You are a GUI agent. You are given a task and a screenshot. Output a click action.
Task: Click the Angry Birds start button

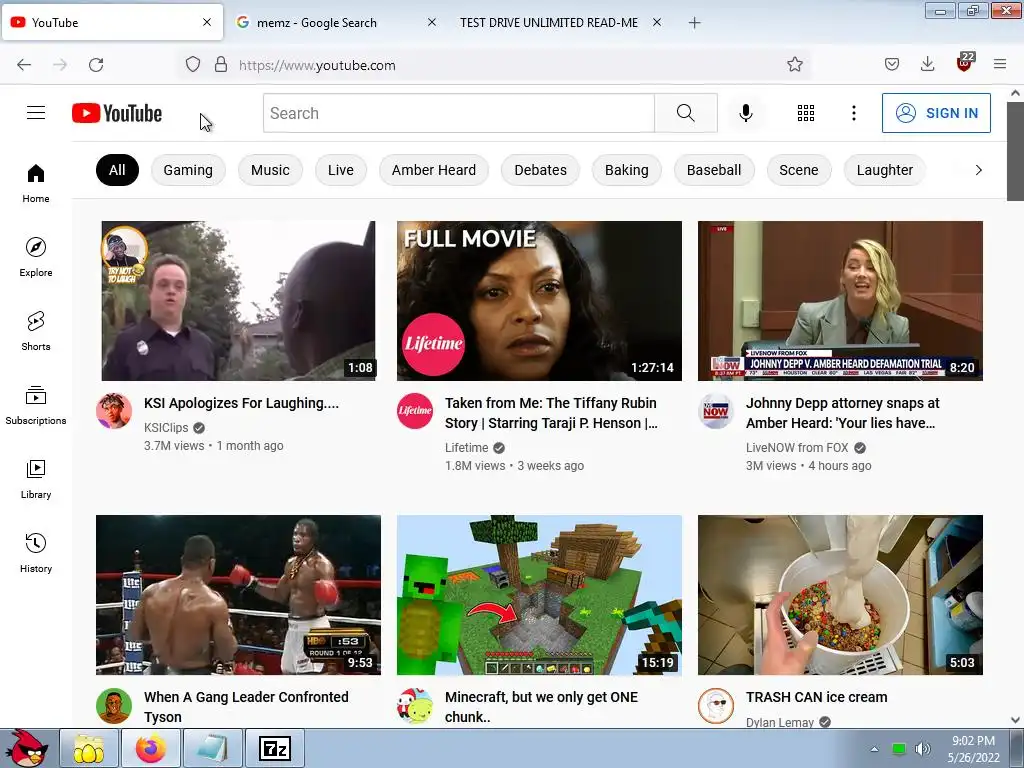pyautogui.click(x=28, y=748)
